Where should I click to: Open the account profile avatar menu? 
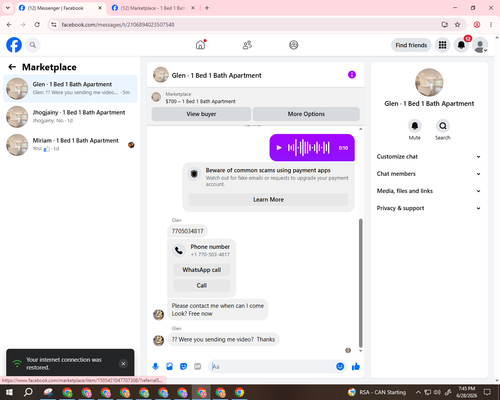pyautogui.click(x=480, y=45)
